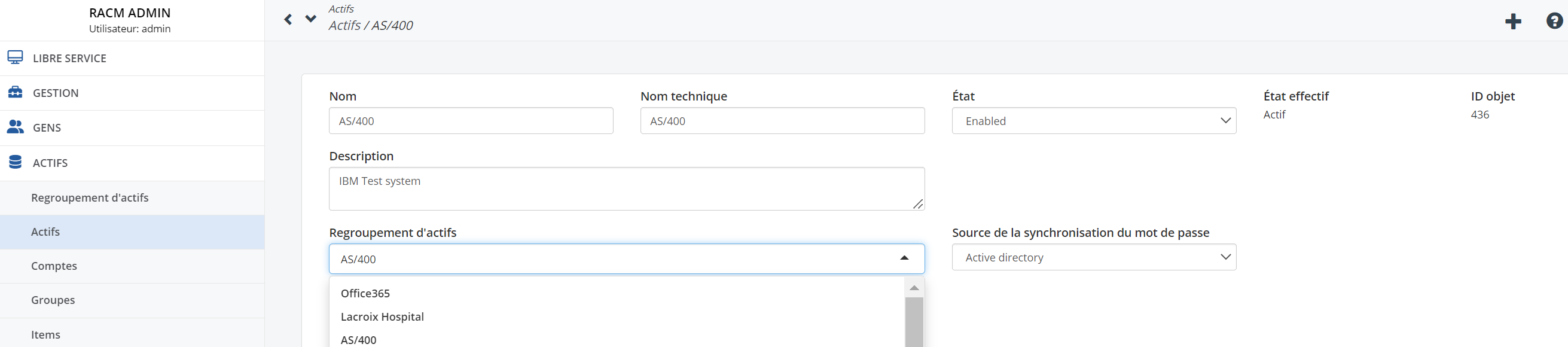Click the plus add icon
The image size is (1568, 347).
click(x=1512, y=22)
